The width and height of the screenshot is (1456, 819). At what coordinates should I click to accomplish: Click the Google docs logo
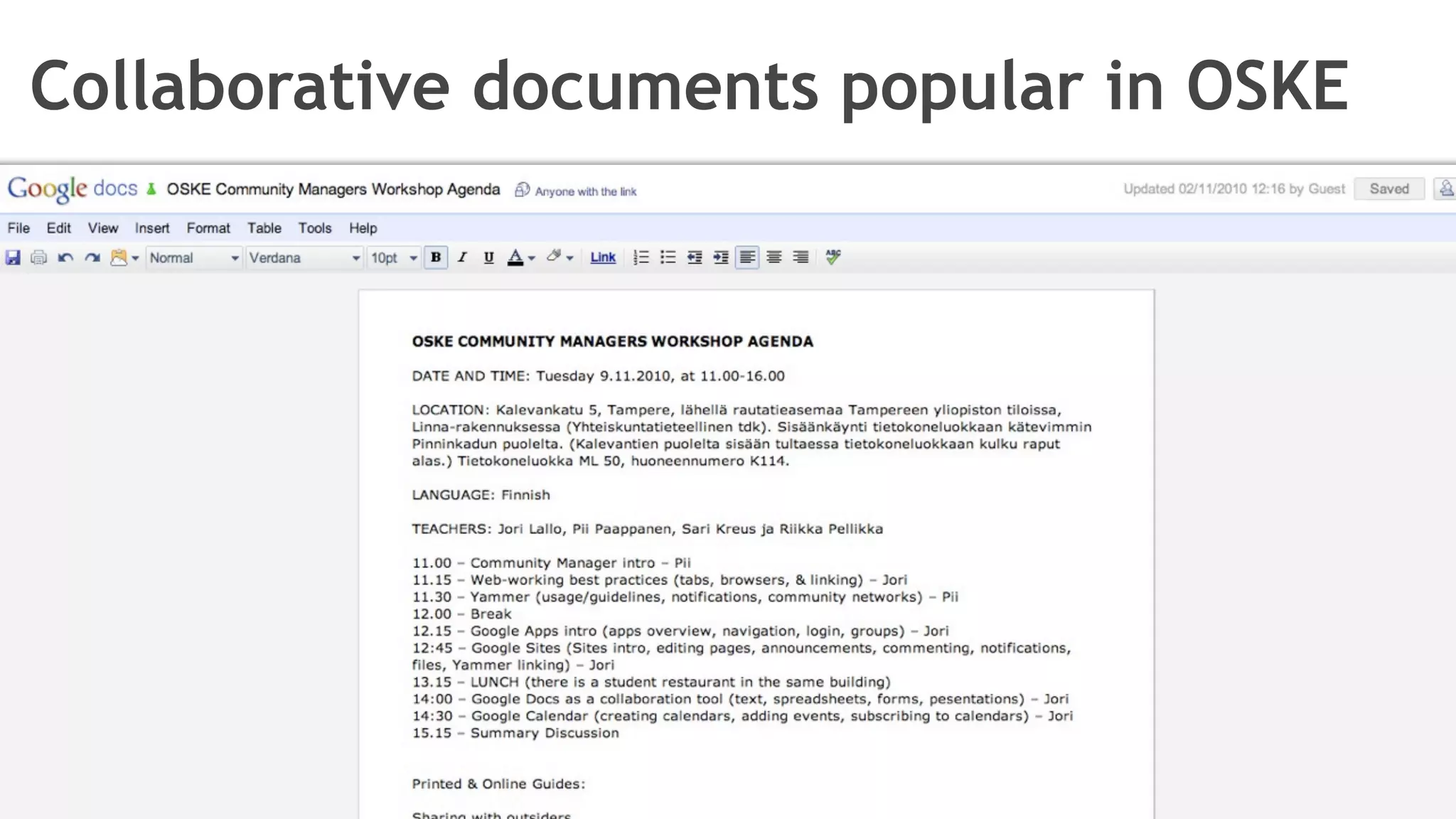click(x=72, y=189)
